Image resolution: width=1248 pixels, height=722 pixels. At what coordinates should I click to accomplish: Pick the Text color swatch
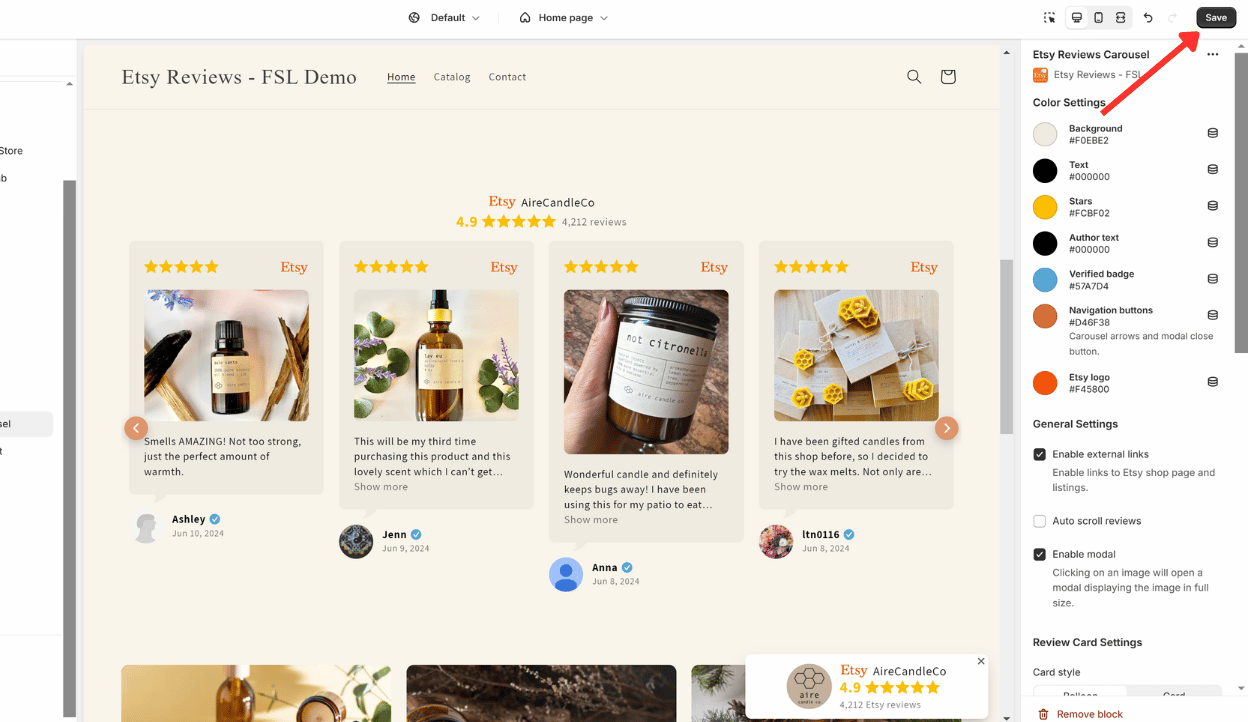(x=1045, y=171)
